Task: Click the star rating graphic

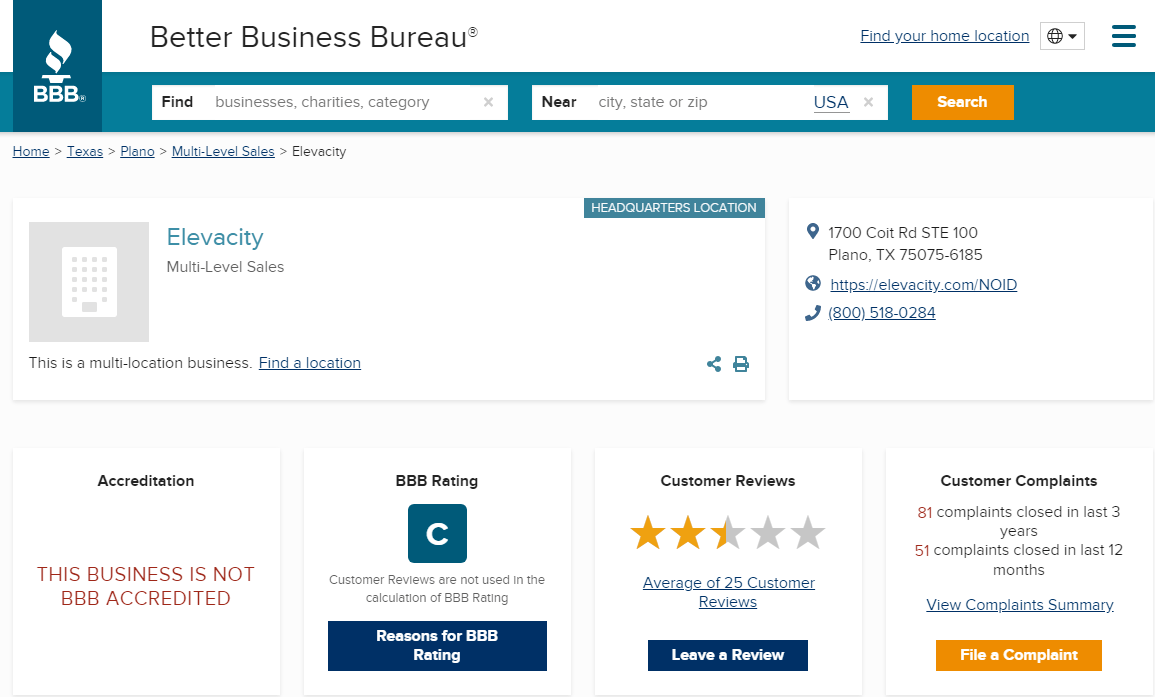Action: (728, 533)
